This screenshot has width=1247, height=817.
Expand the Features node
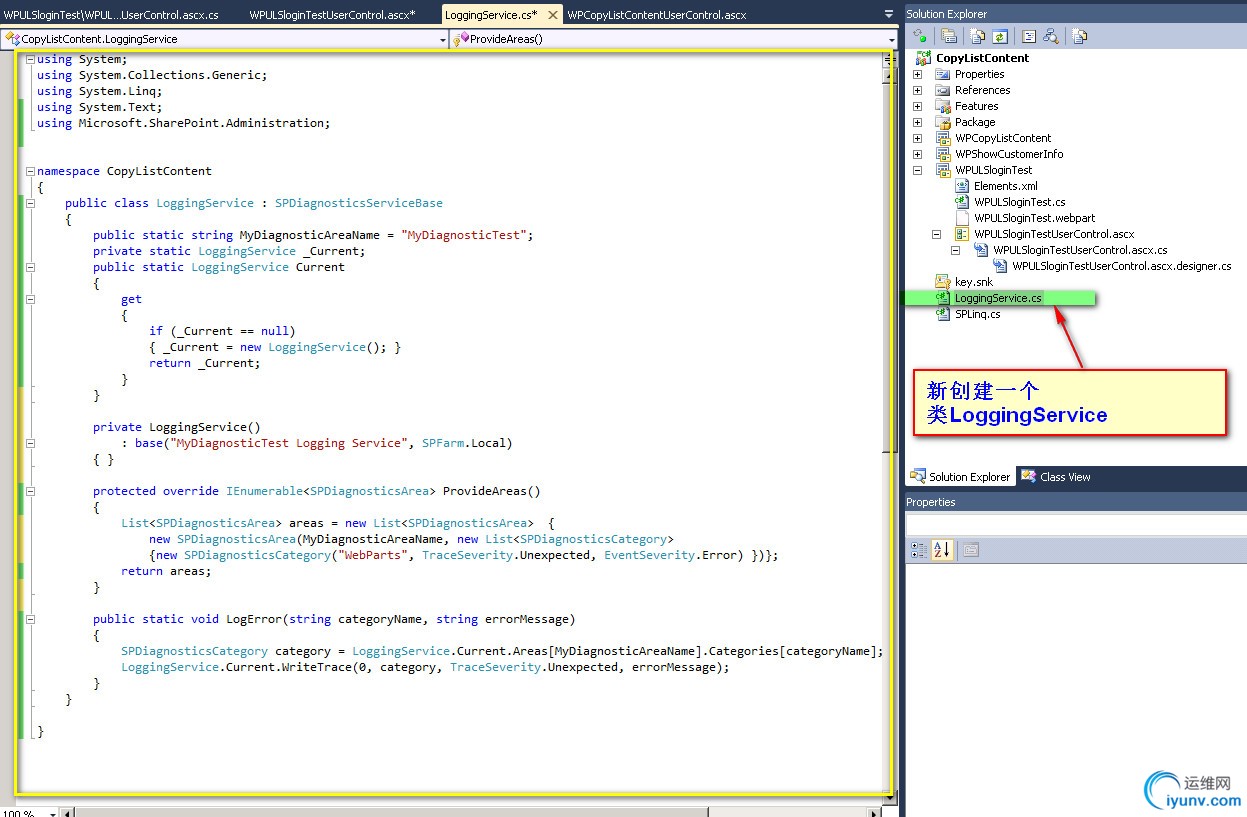tap(917, 106)
